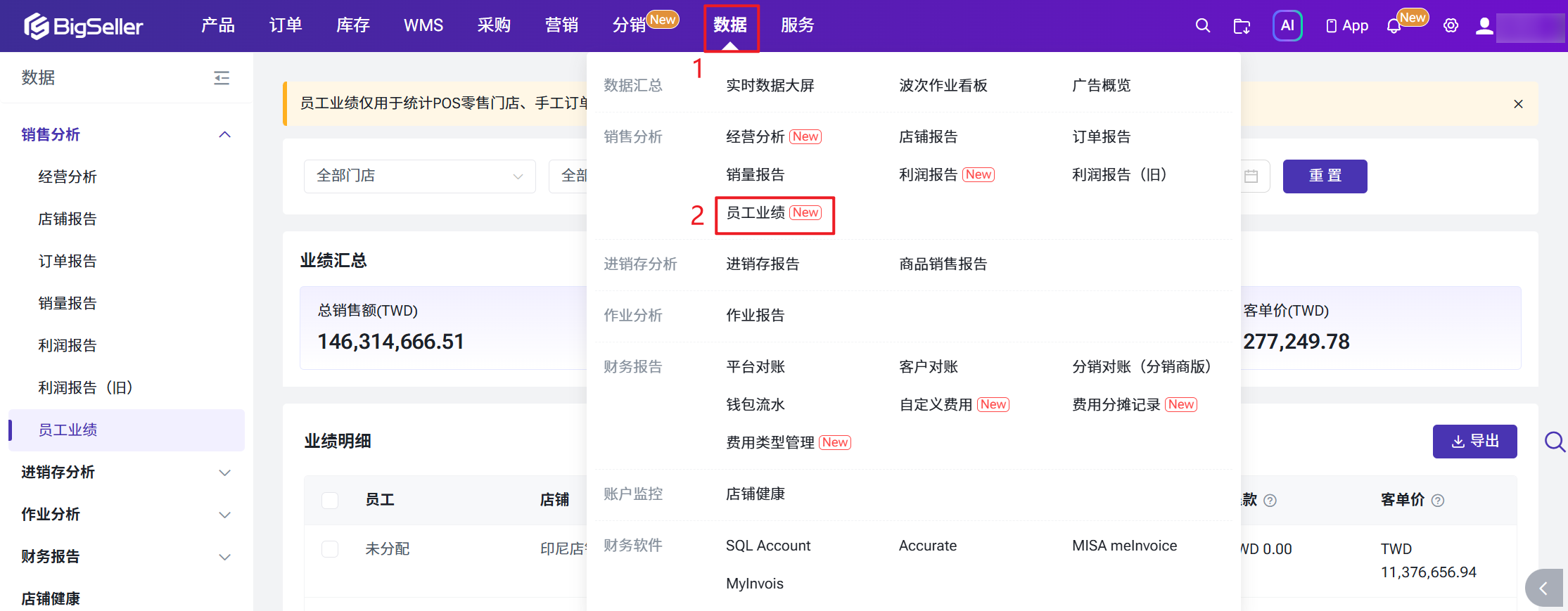The height and width of the screenshot is (611, 1568).
Task: Open the WMS top menu
Action: 423,26
